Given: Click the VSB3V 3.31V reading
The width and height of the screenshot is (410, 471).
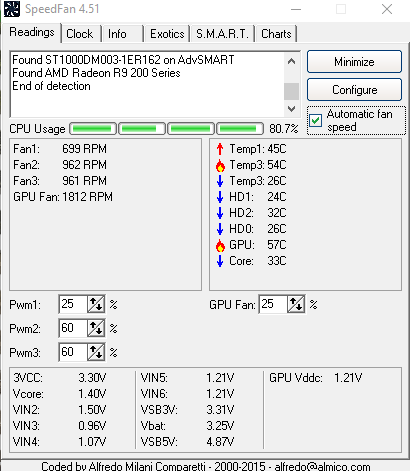Looking at the screenshot, I should coord(187,410).
